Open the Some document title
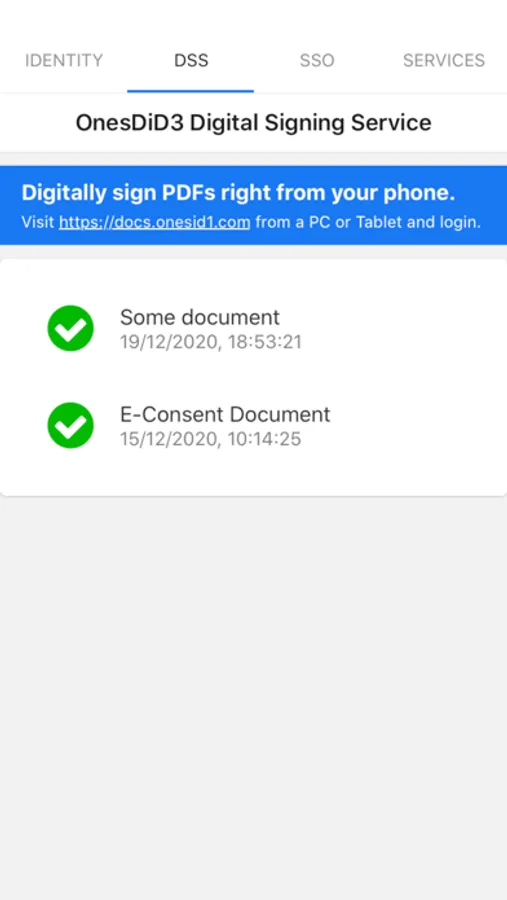The image size is (507, 900). point(200,317)
